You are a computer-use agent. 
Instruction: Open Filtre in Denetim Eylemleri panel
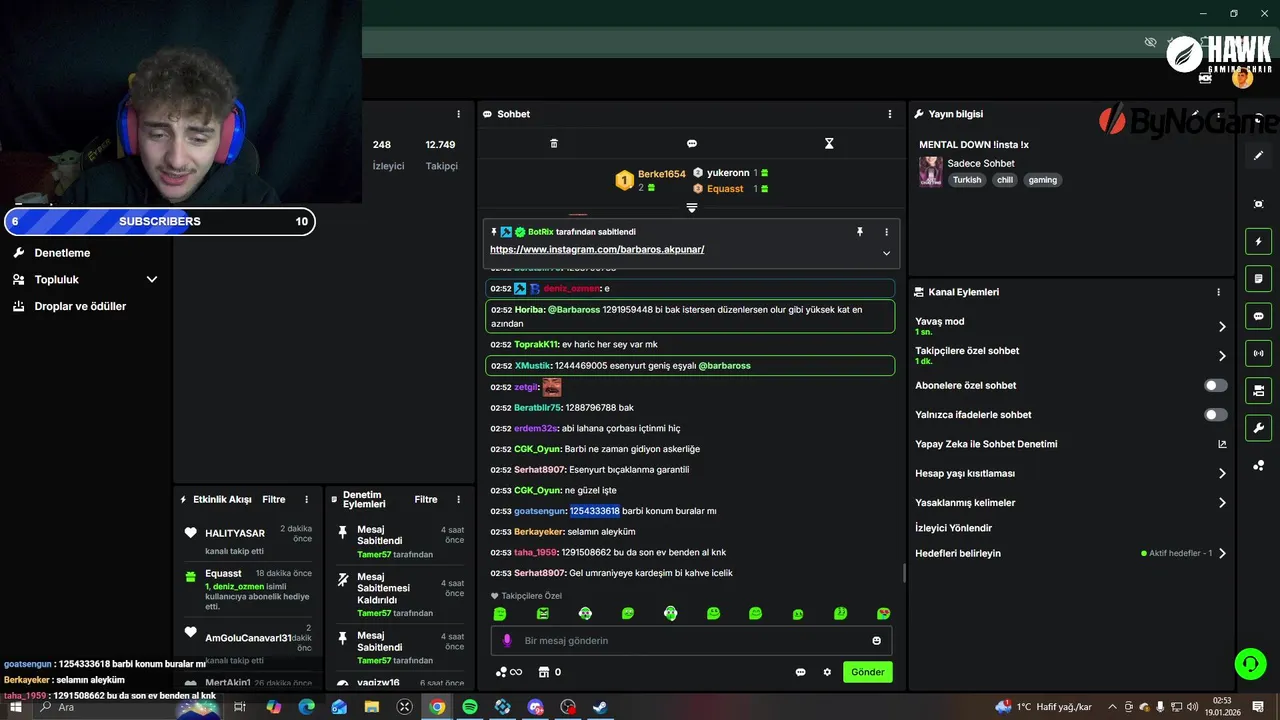point(426,499)
